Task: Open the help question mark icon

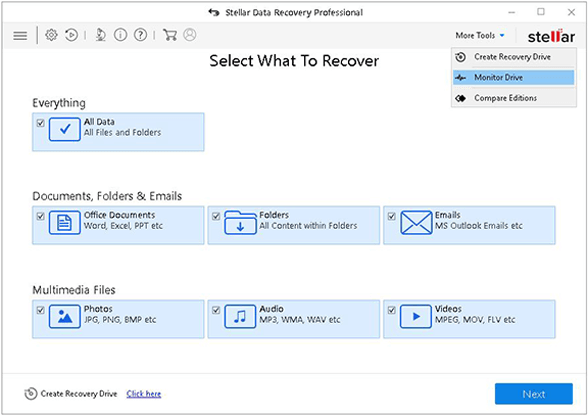Action: 141,35
